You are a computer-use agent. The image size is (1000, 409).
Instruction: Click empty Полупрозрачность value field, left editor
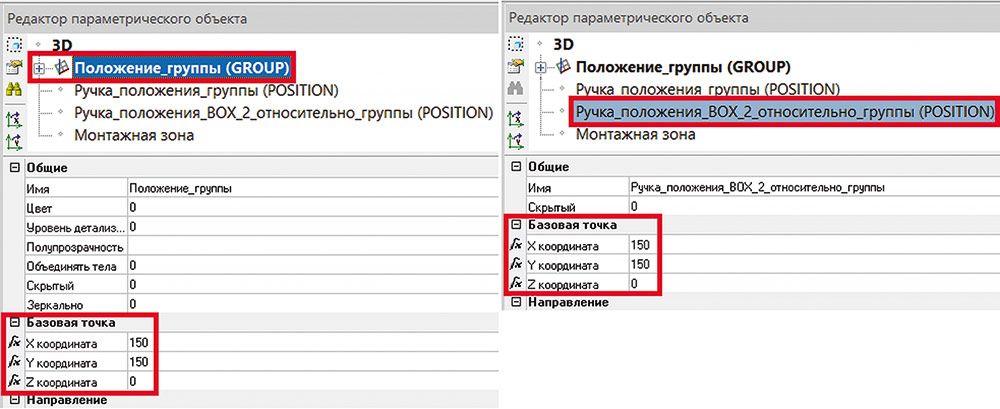[x=311, y=246]
